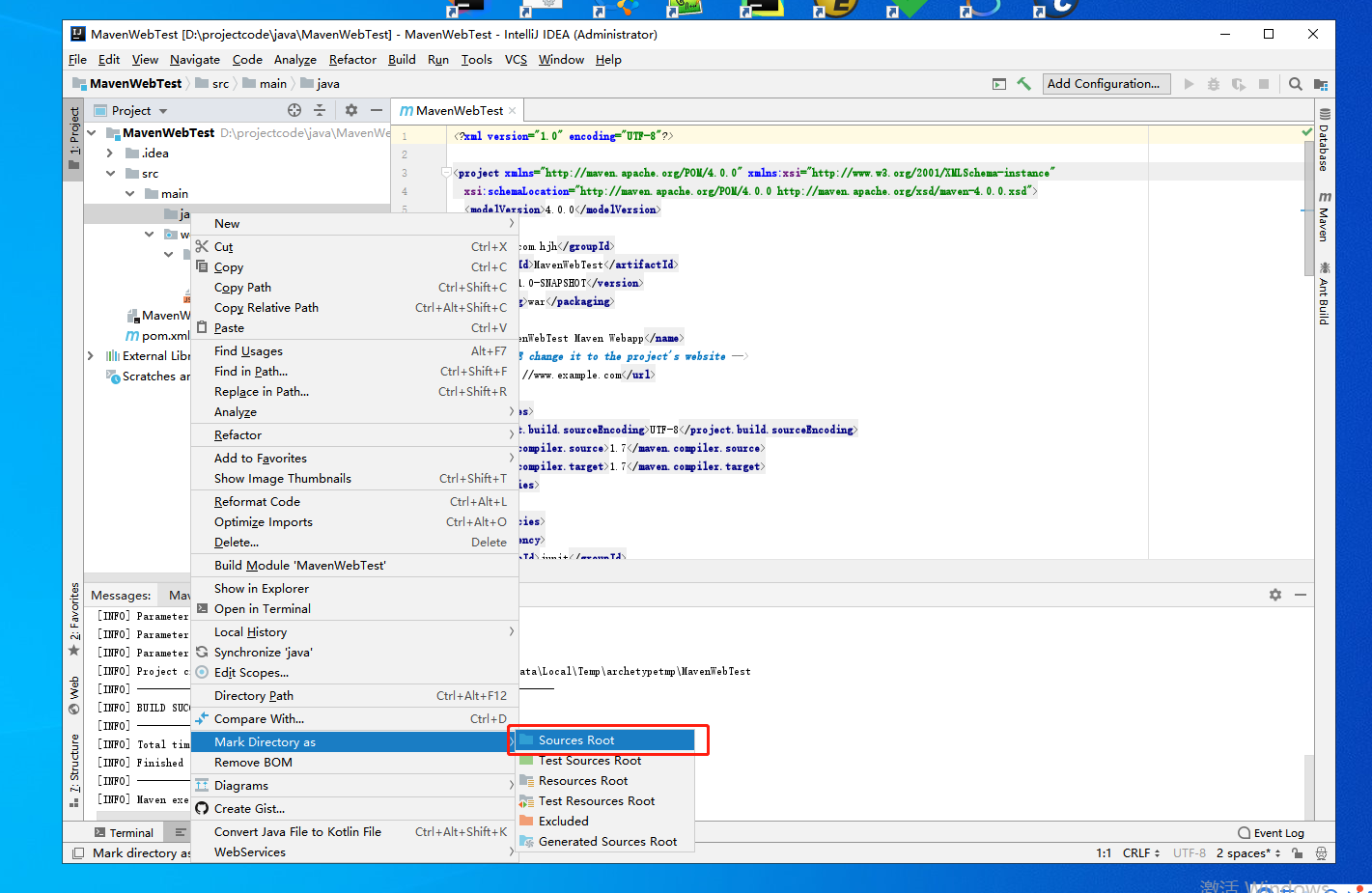Collapse the src folder

(x=110, y=174)
